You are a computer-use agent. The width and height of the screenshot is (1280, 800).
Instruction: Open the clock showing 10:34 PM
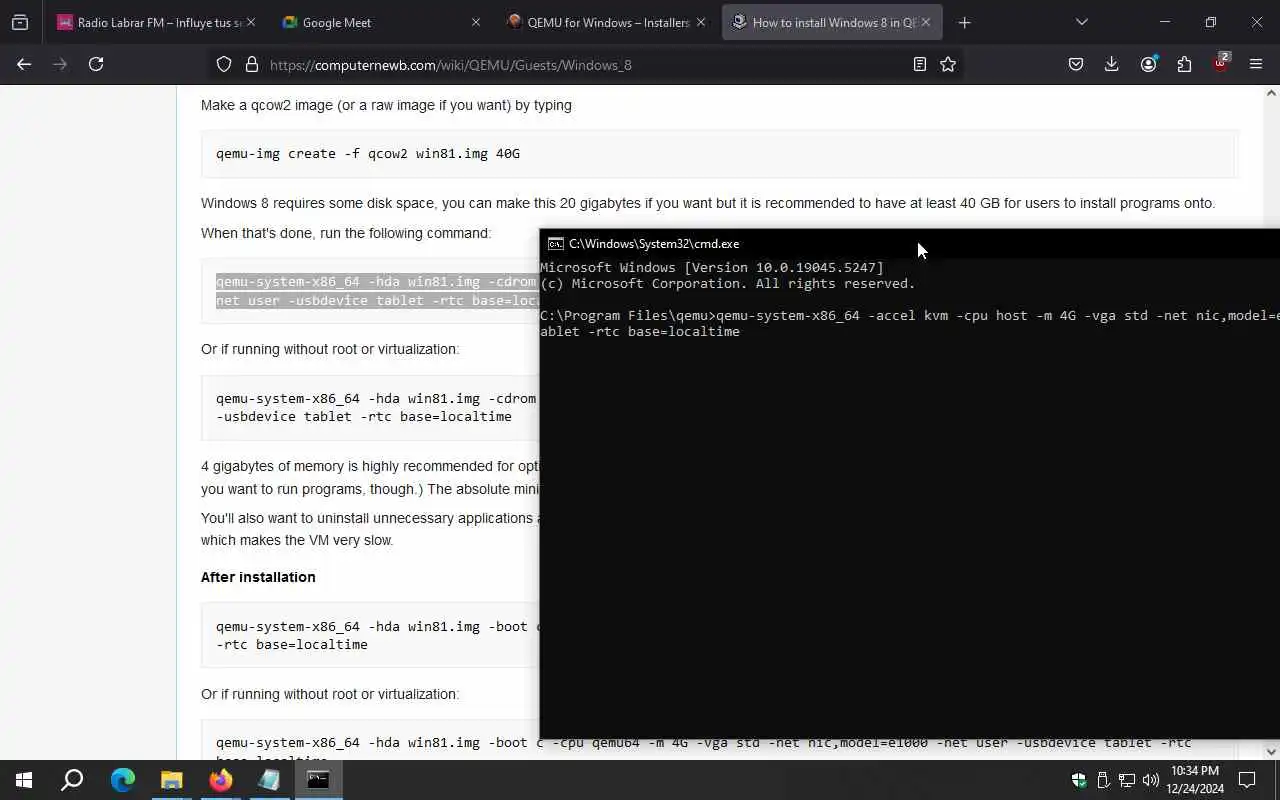(x=1194, y=780)
